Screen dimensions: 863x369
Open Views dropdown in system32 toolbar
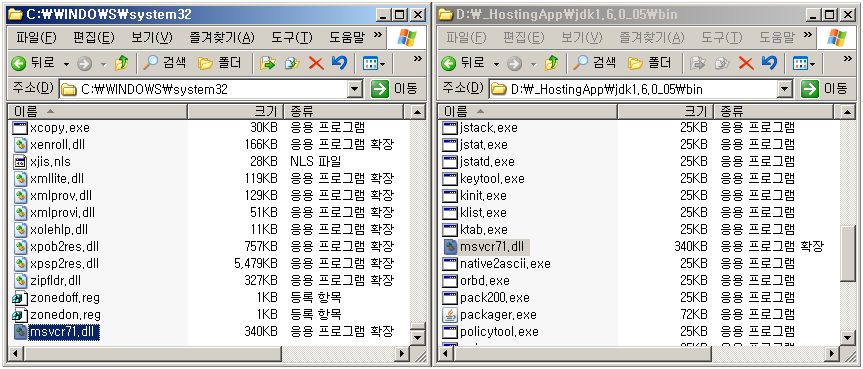click(x=374, y=64)
